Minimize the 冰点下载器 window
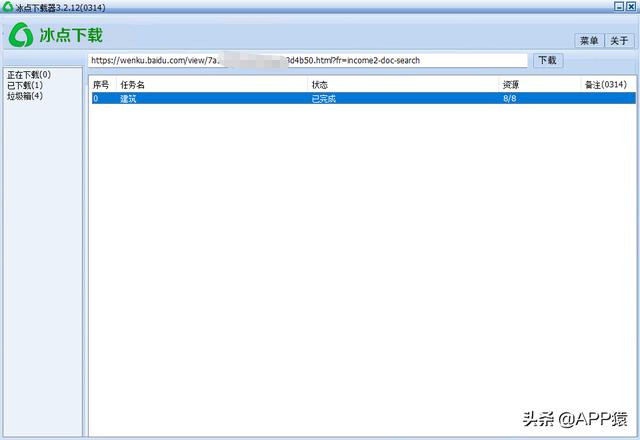This screenshot has height=440, width=640. [x=619, y=6]
